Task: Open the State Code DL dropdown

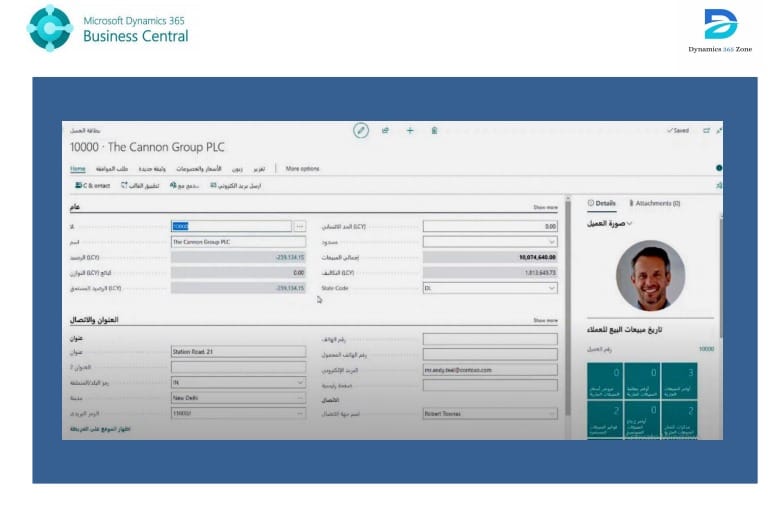Action: (x=552, y=288)
